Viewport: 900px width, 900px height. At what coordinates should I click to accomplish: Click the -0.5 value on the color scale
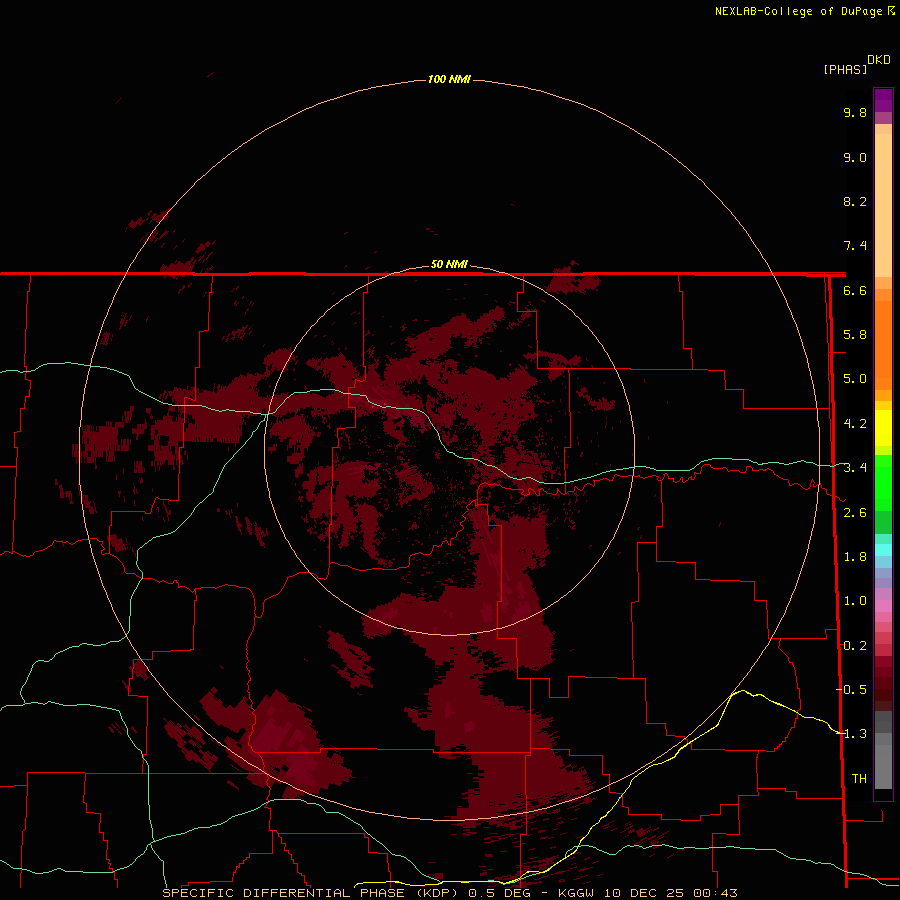pos(852,690)
